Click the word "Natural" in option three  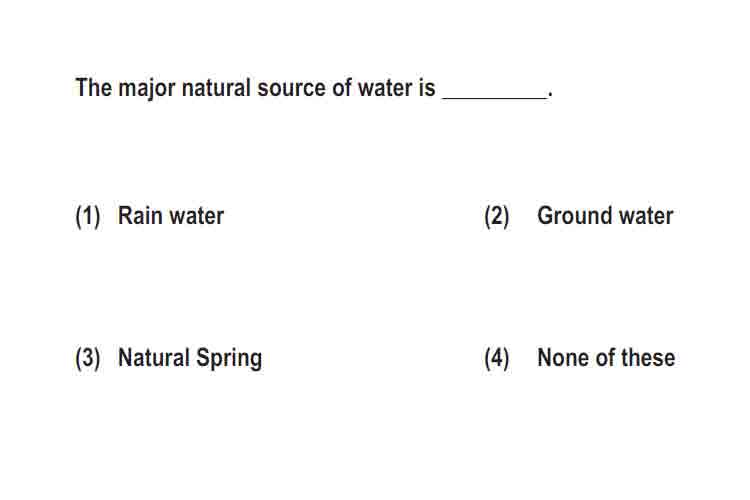154,358
